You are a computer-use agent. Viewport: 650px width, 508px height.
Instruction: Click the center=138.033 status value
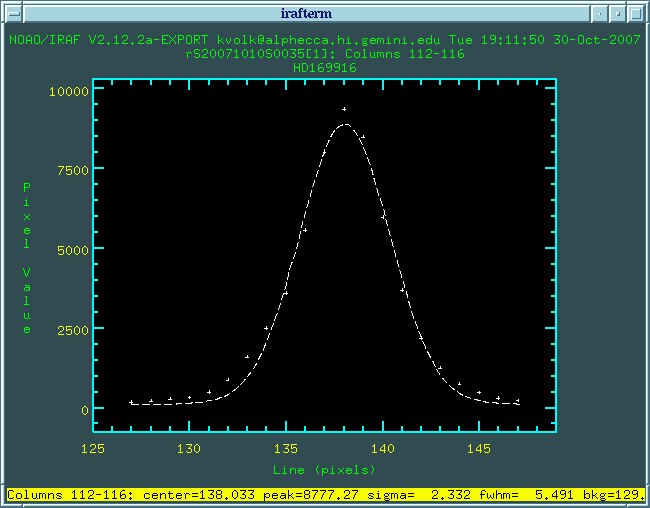click(x=199, y=495)
